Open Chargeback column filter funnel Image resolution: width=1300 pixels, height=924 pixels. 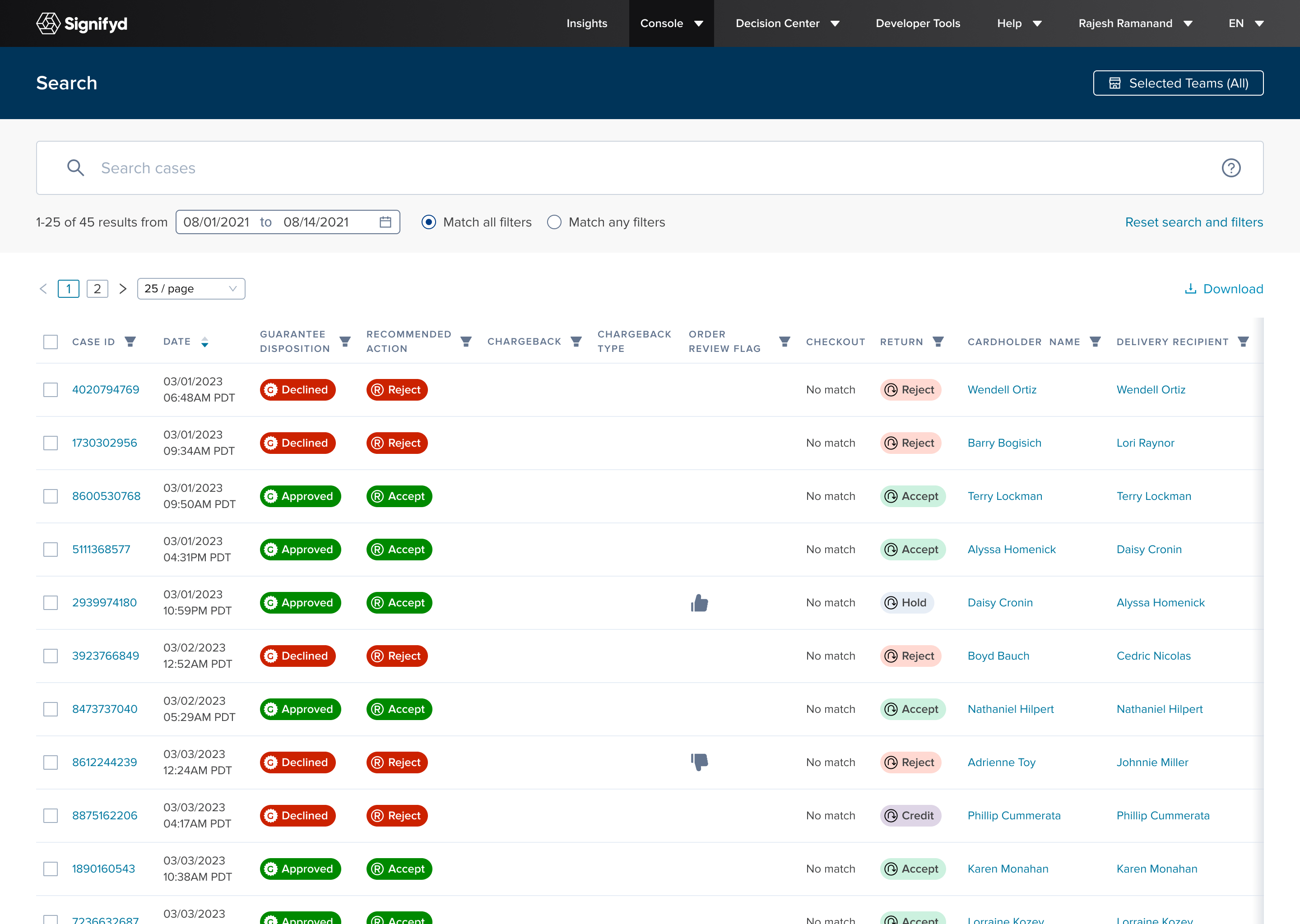click(576, 342)
